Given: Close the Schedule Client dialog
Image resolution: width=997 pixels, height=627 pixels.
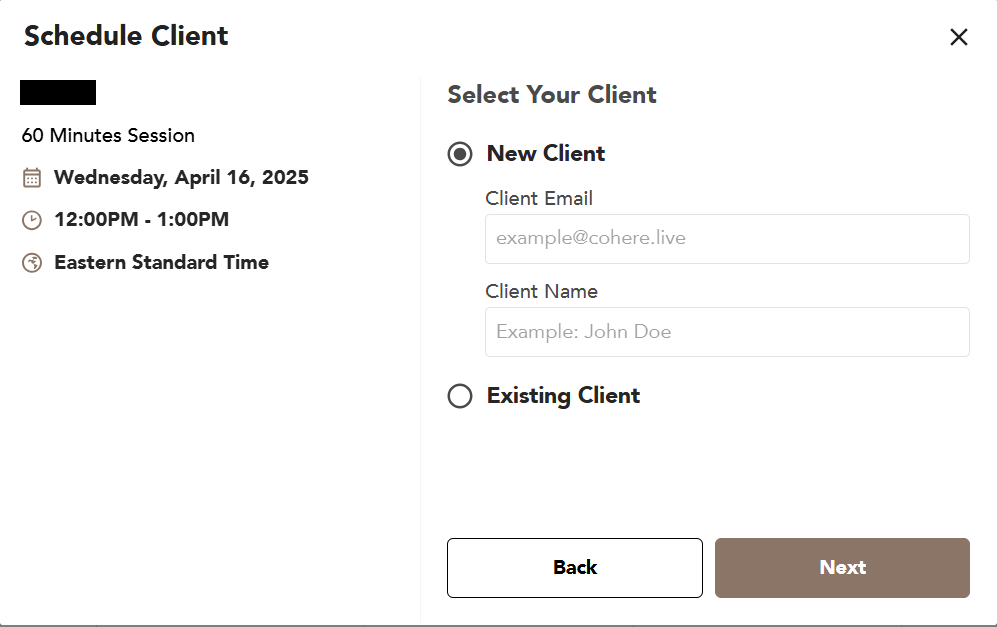Looking at the screenshot, I should pyautogui.click(x=958, y=37).
